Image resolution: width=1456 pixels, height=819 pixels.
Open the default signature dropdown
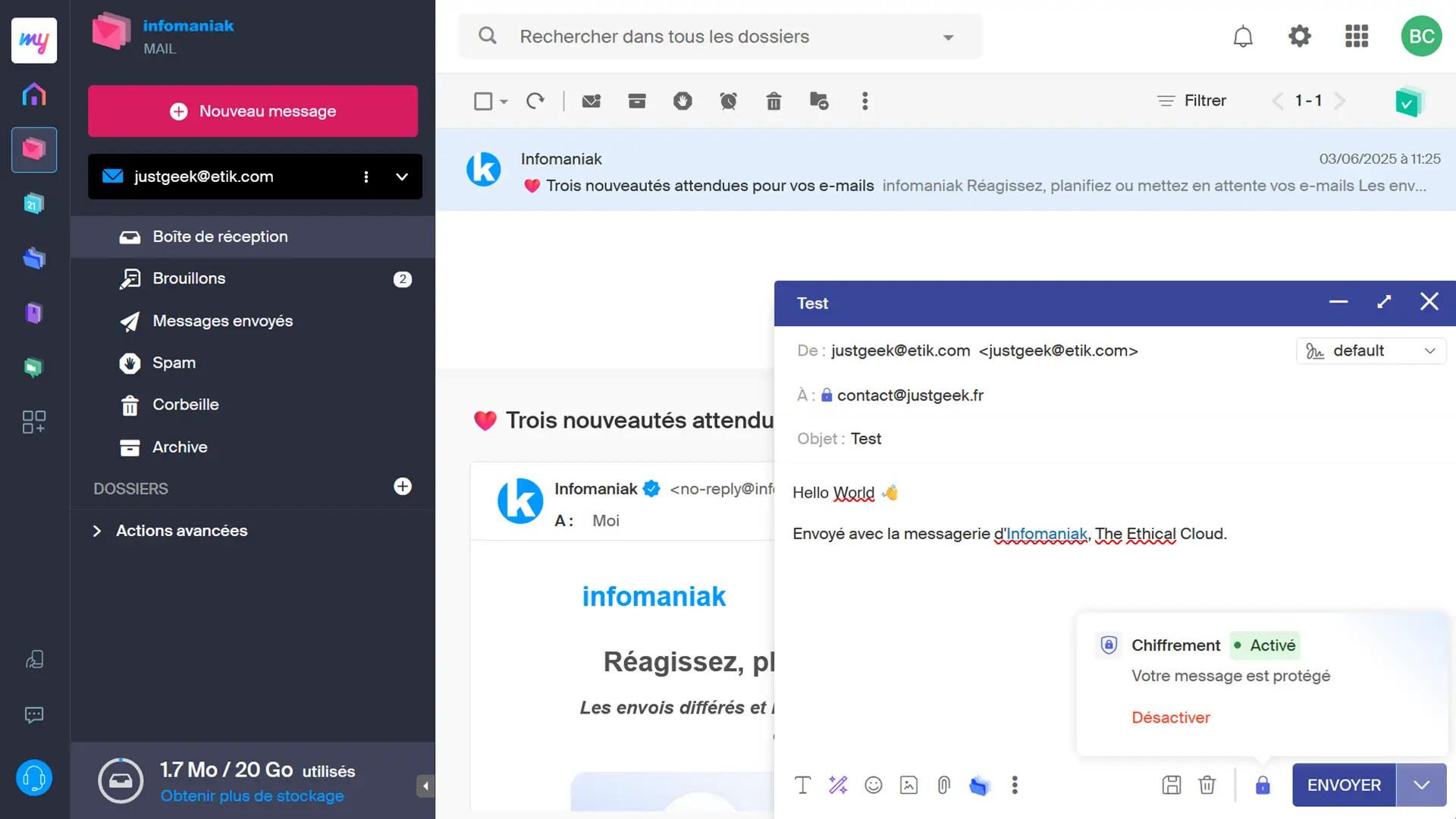point(1371,350)
